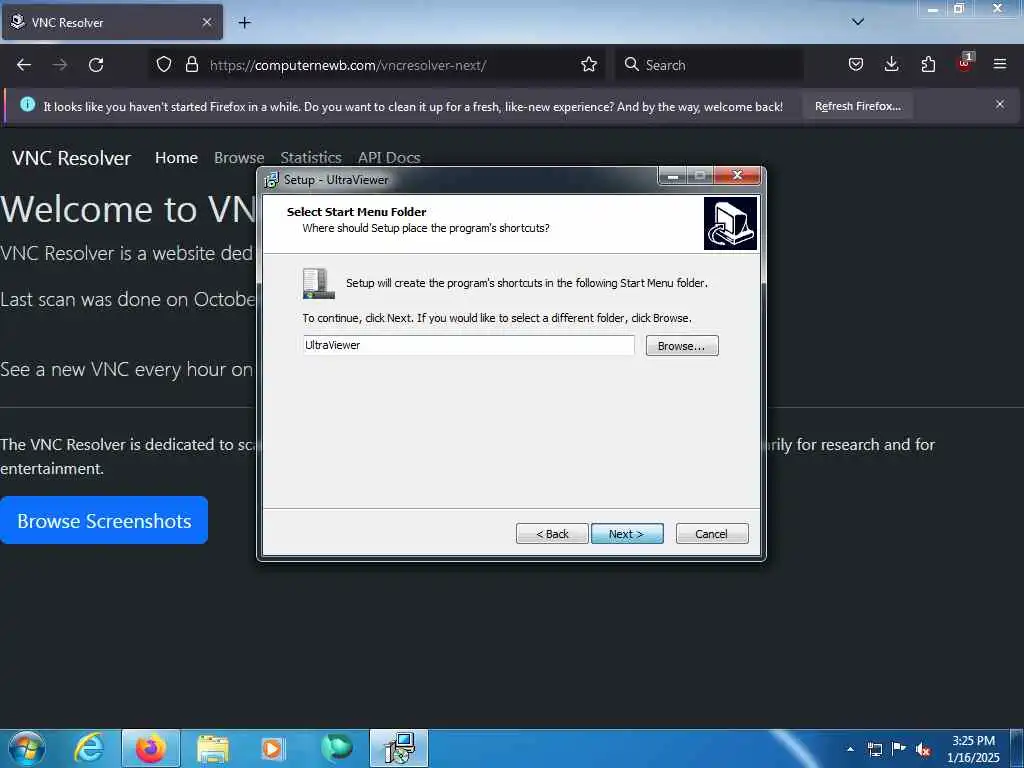Click the Firefox forward arrow
1024x768 pixels.
(60, 65)
